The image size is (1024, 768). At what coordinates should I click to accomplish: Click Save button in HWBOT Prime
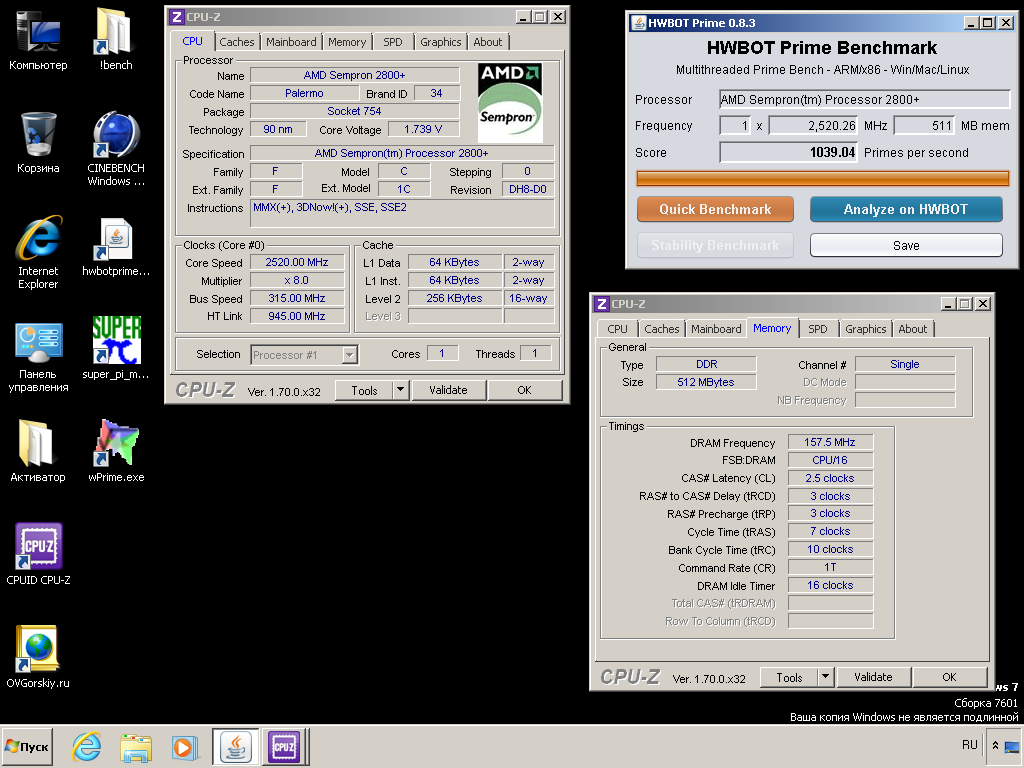pos(906,246)
